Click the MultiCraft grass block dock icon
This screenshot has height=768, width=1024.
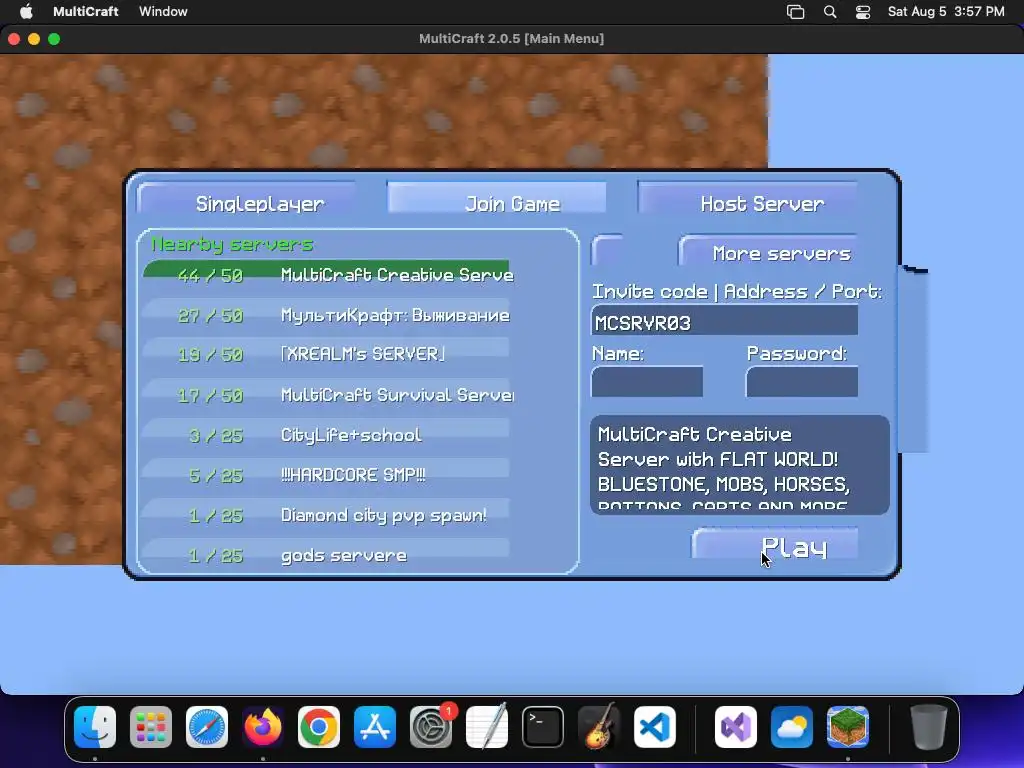coord(848,727)
